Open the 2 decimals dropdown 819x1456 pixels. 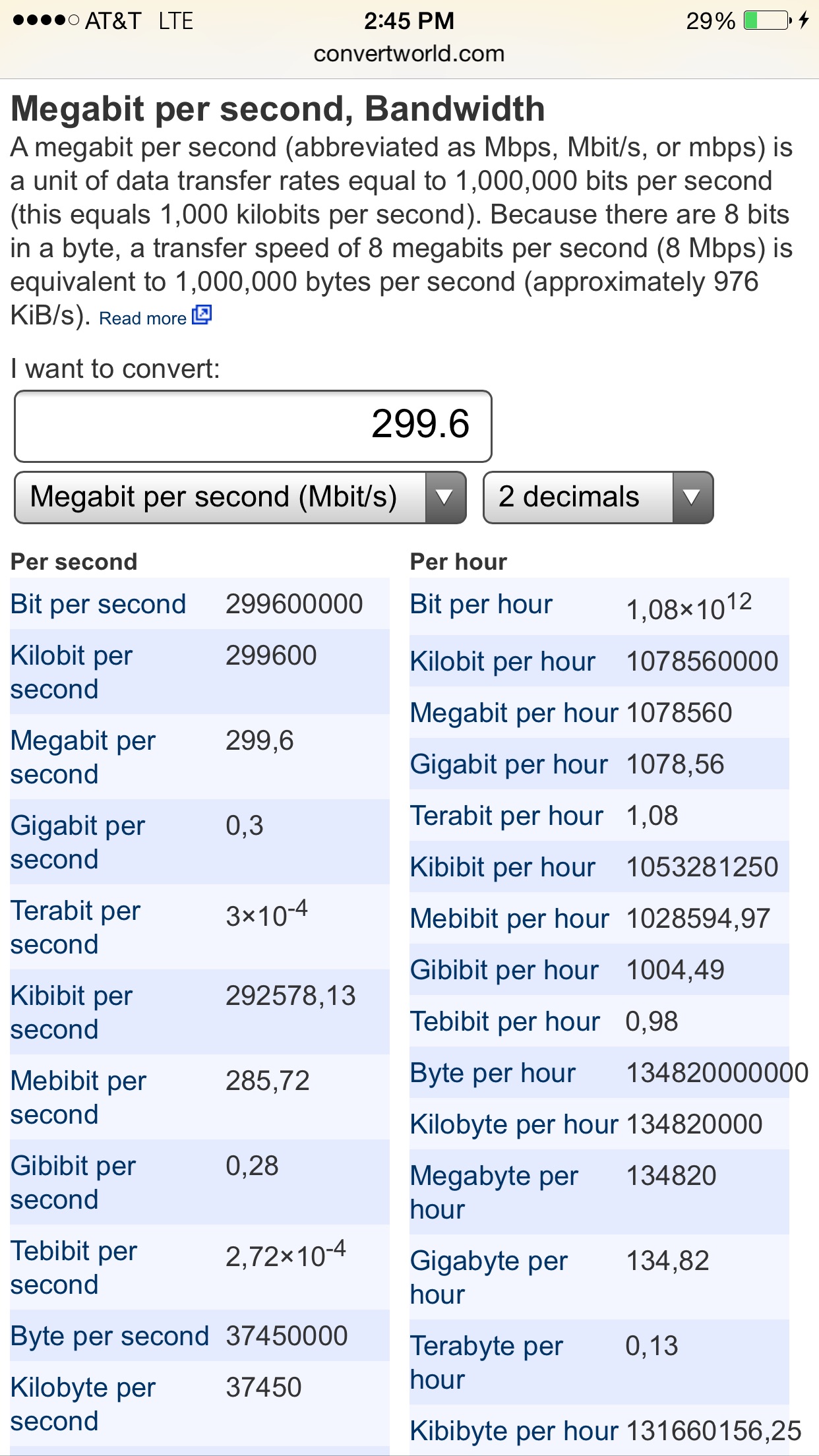pos(598,497)
